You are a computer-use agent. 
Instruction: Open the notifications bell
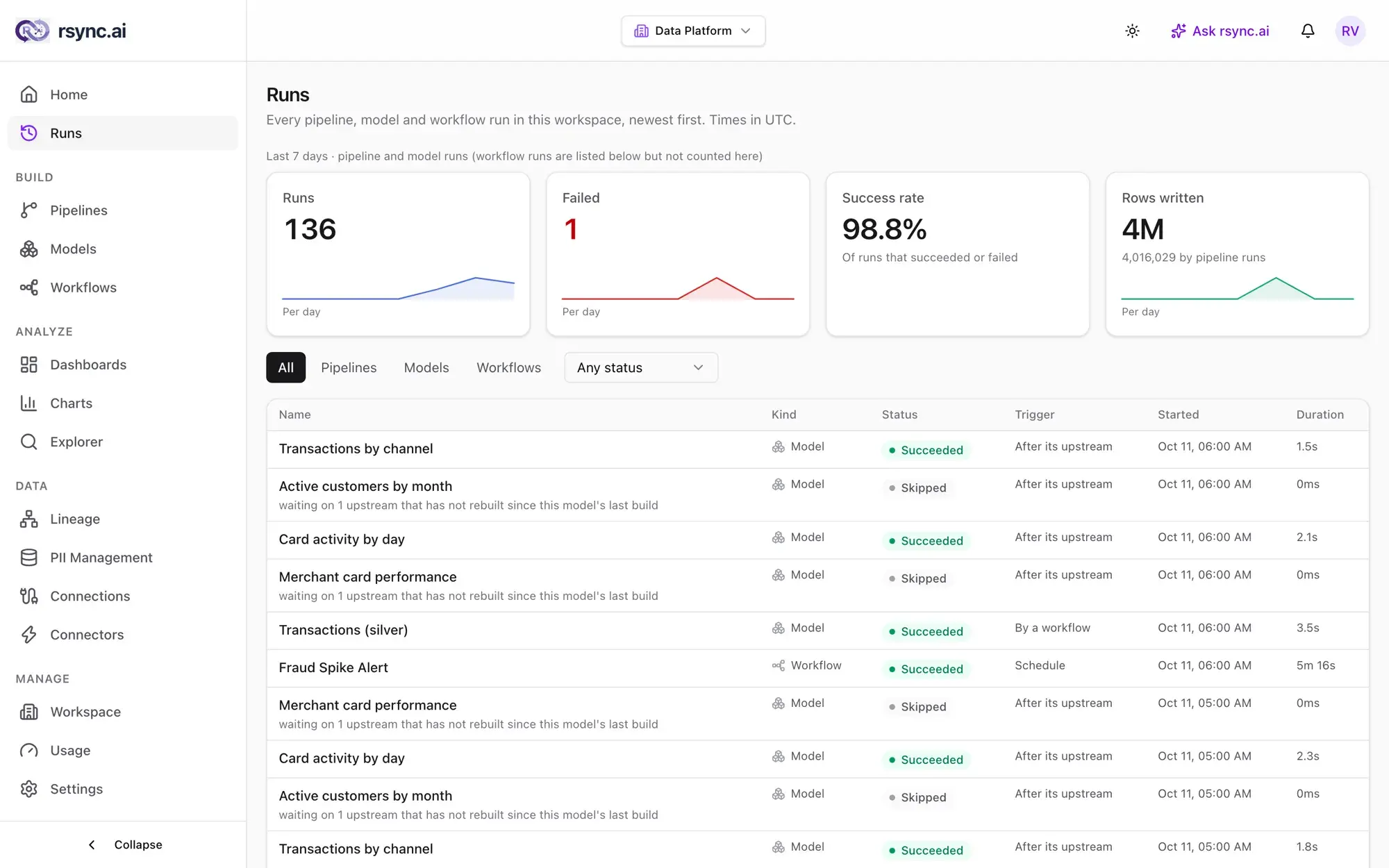pyautogui.click(x=1308, y=31)
